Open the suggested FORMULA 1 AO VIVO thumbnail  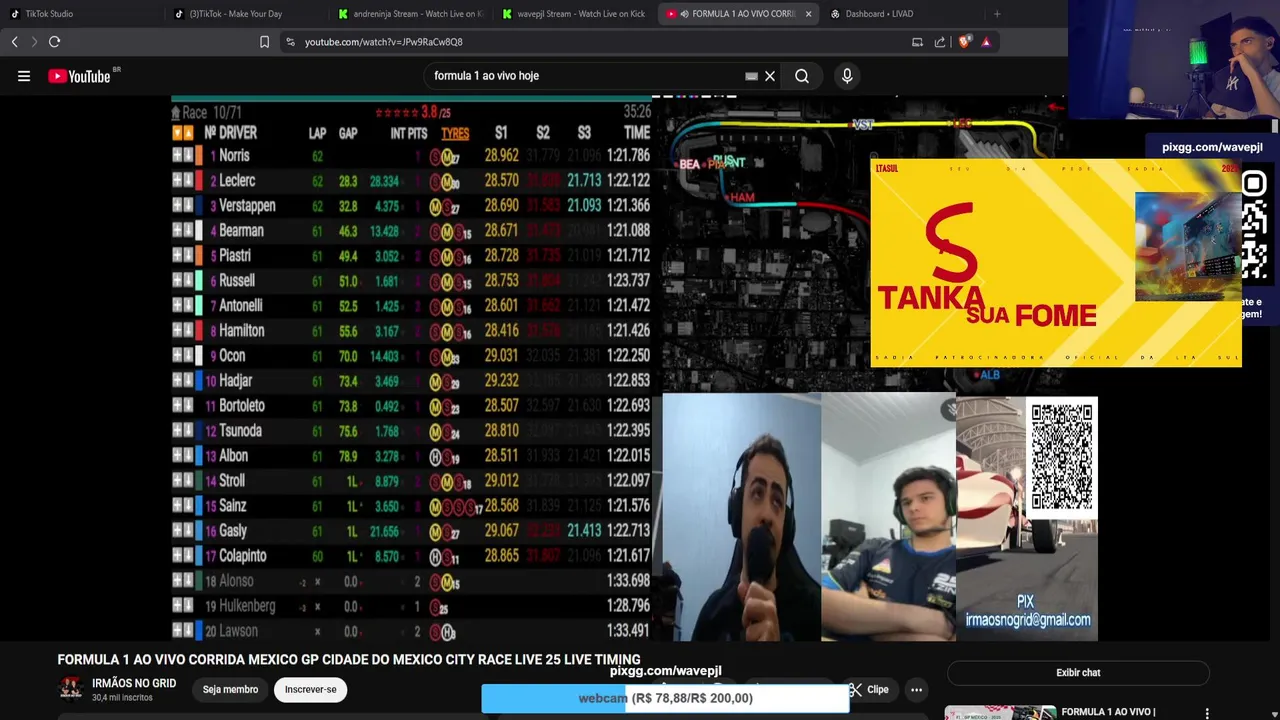(1000, 713)
